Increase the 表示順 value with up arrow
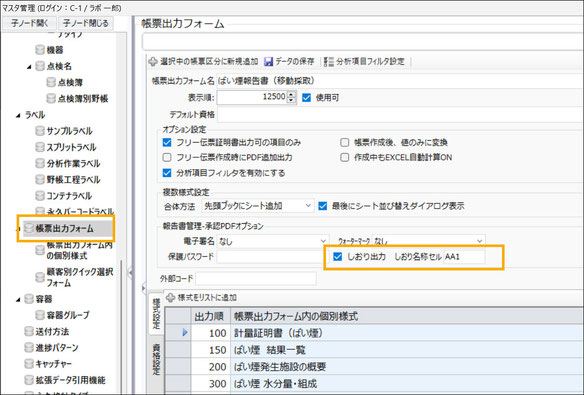 [x=292, y=94]
